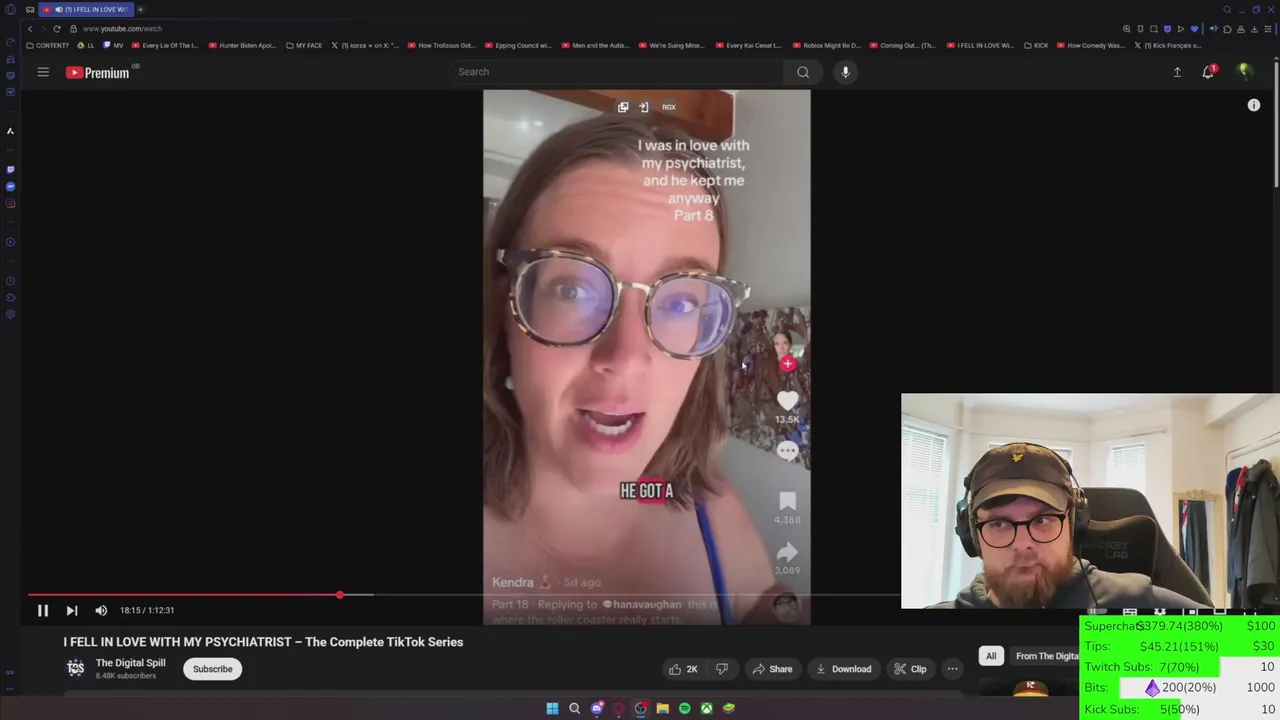The width and height of the screenshot is (1280, 720).
Task: Mute the video volume
Action: 101,610
